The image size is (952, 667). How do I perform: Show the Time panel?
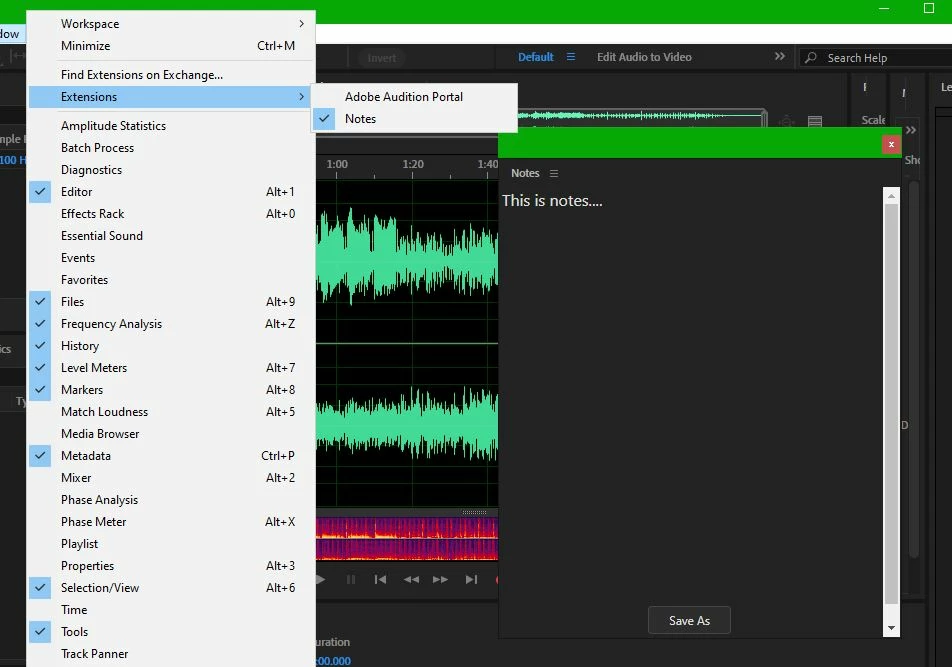pyautogui.click(x=172, y=610)
